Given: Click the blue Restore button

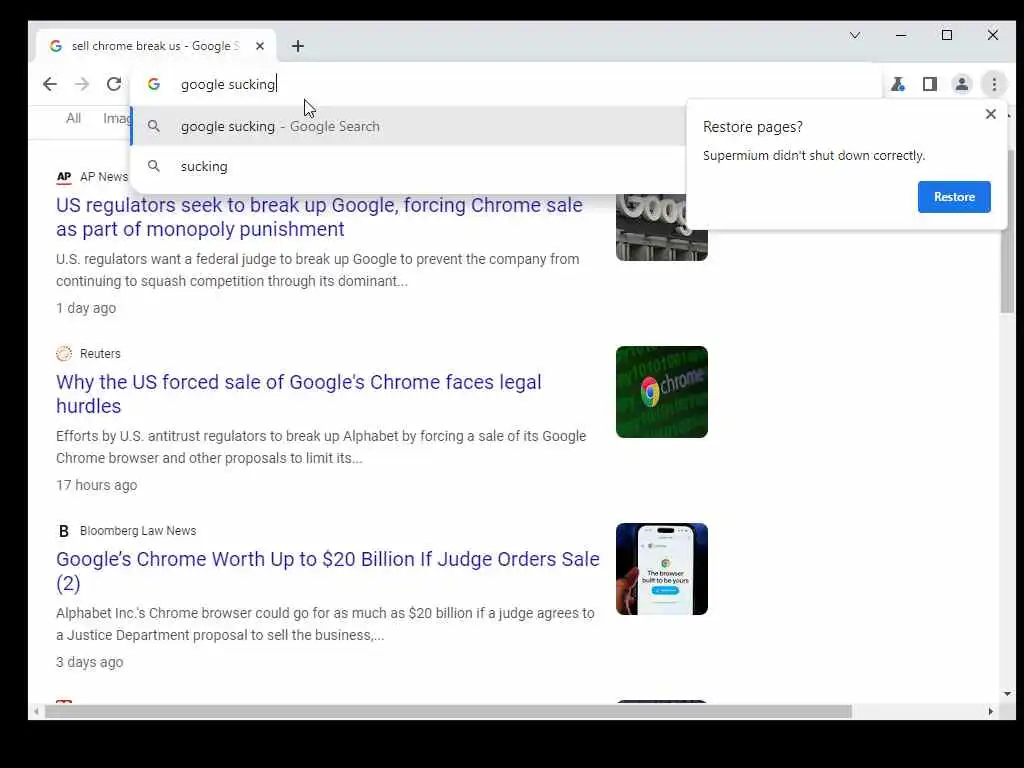Looking at the screenshot, I should [x=954, y=197].
